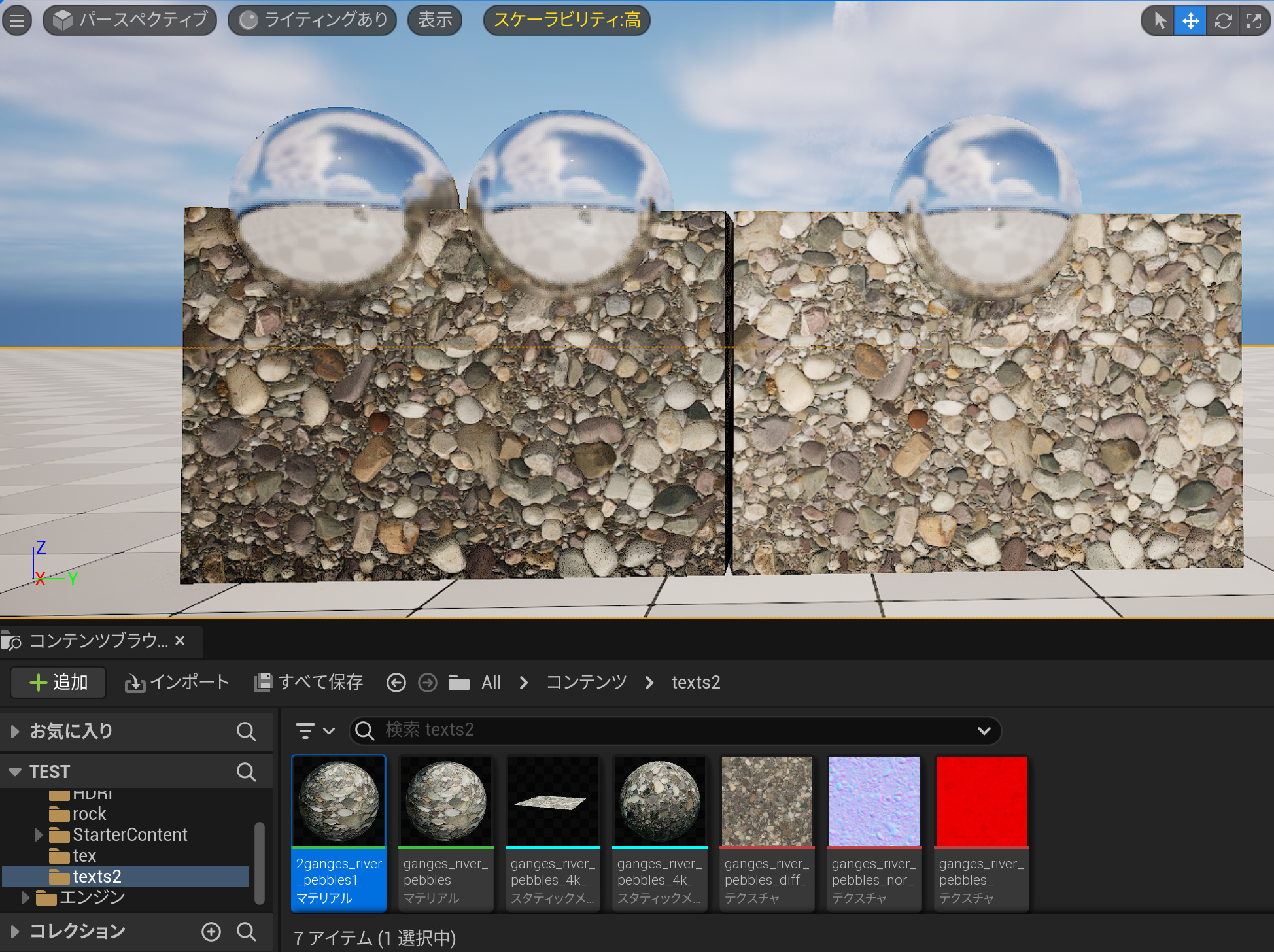Open the viewport hamburger options menu
Screen dimensions: 1274x952
point(17,20)
